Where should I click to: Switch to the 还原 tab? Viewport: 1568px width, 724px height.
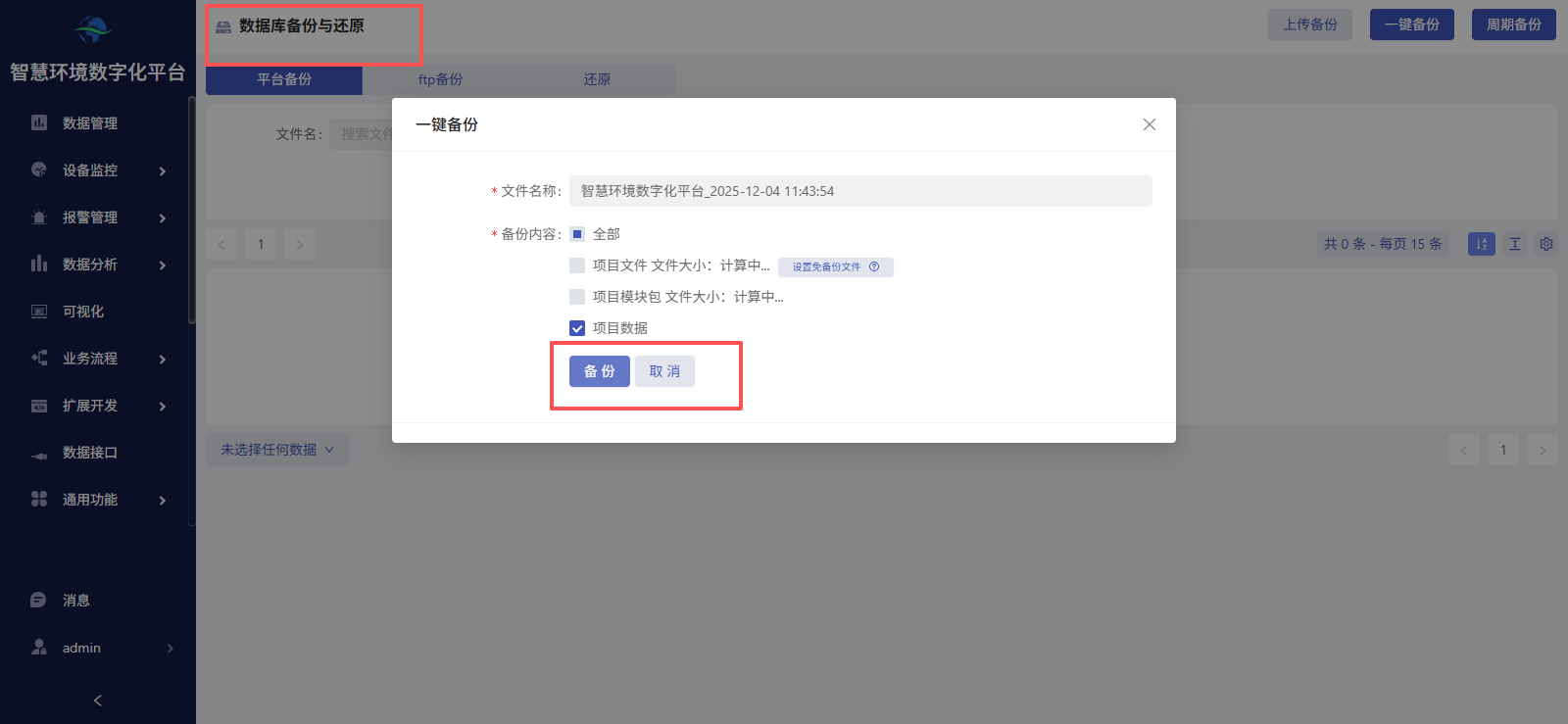(x=597, y=79)
